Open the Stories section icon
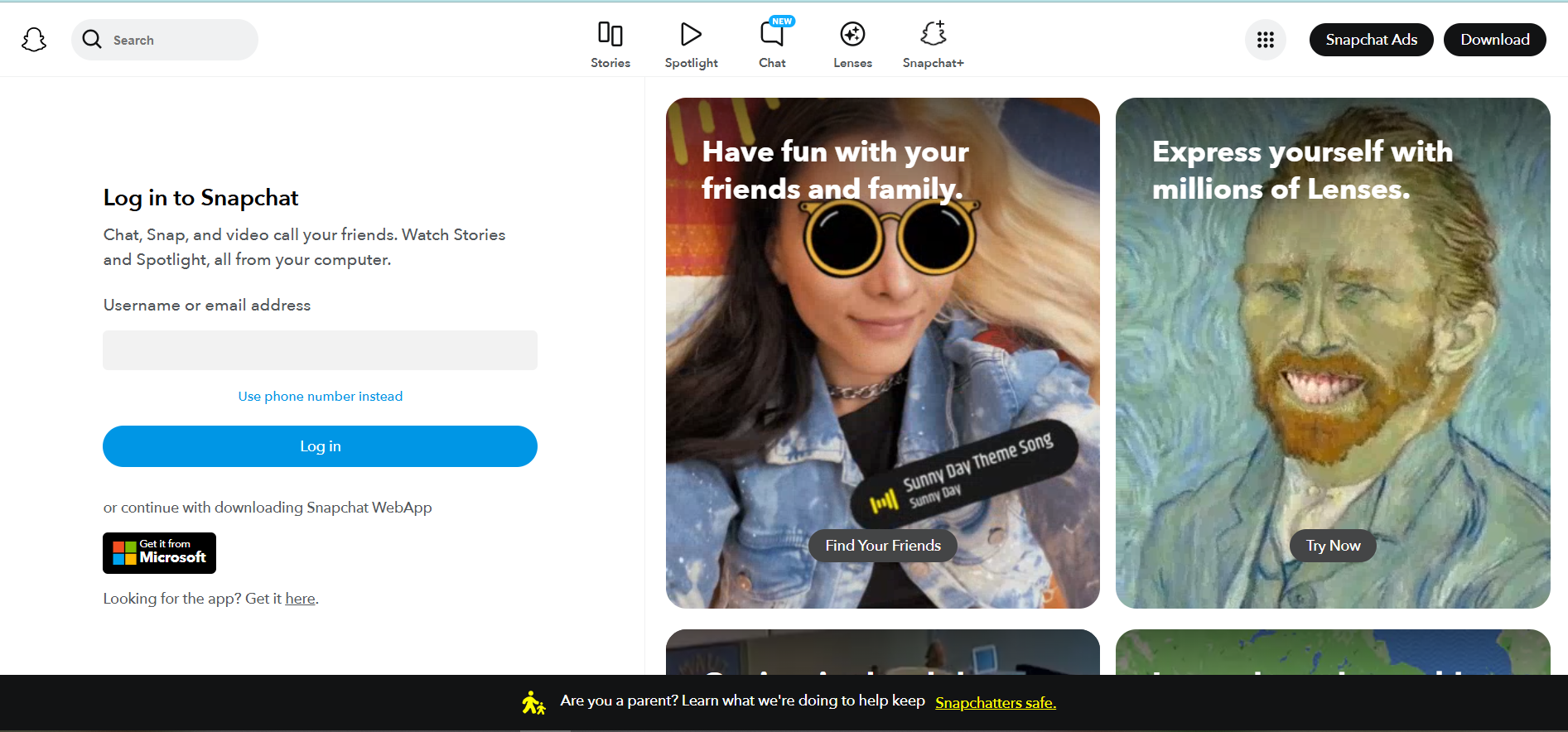Screen dimensions: 1568x732 coord(610,34)
